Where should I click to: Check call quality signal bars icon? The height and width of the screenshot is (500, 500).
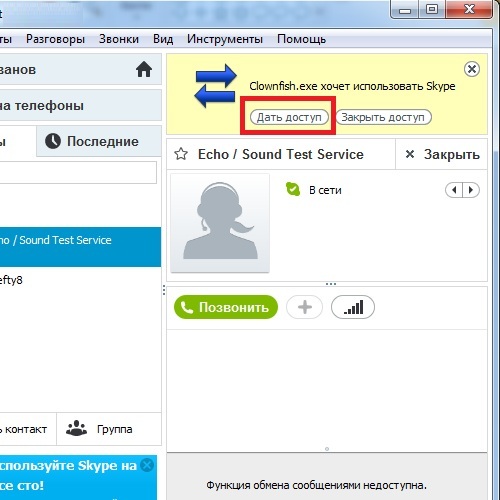pyautogui.click(x=353, y=307)
